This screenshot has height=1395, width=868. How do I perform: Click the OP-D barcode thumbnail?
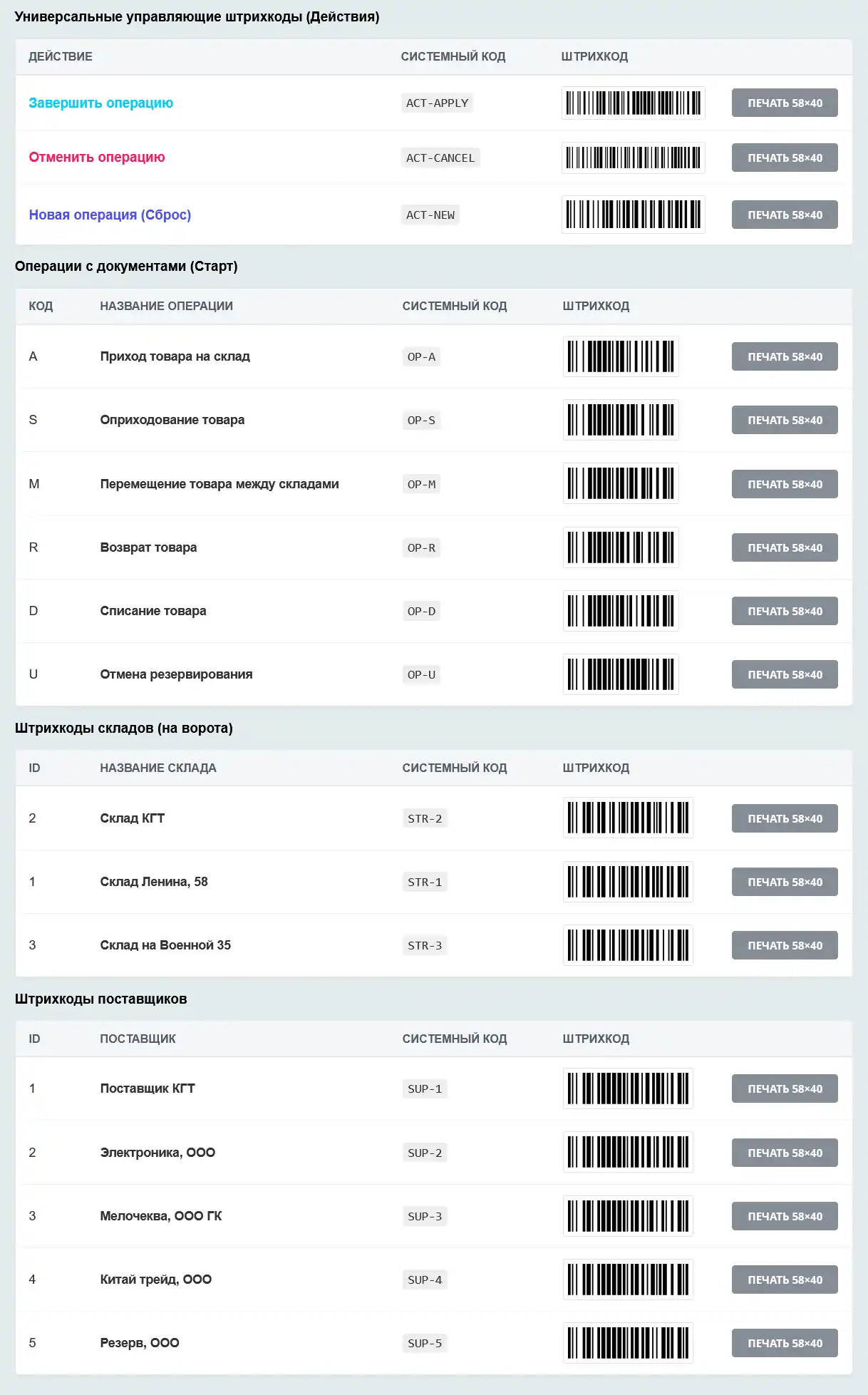pyautogui.click(x=620, y=611)
